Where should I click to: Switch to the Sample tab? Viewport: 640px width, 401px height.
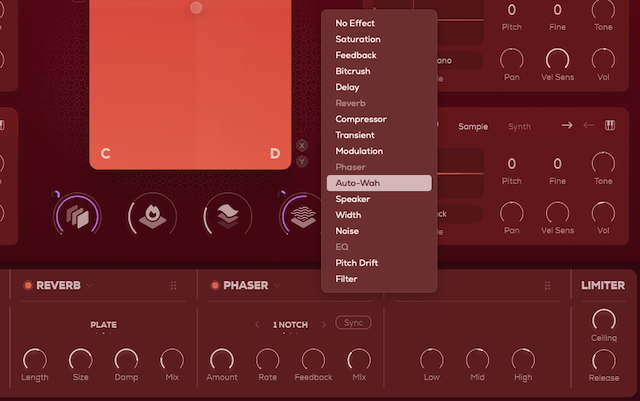(x=473, y=126)
